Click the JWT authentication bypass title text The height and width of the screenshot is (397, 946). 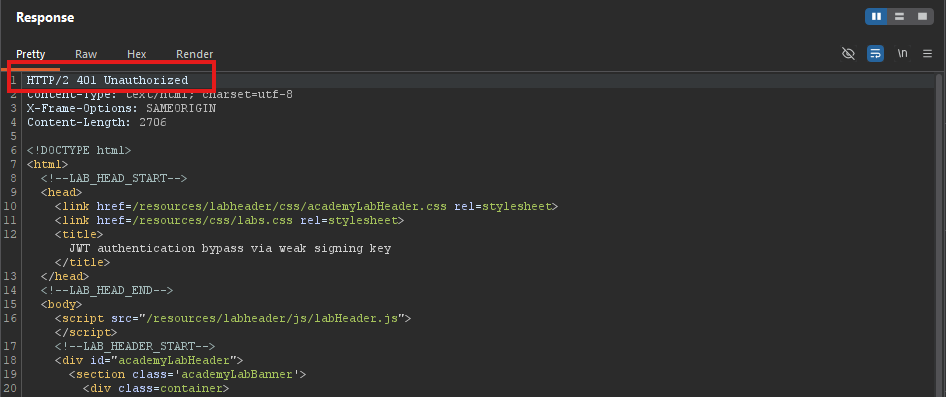[230, 248]
